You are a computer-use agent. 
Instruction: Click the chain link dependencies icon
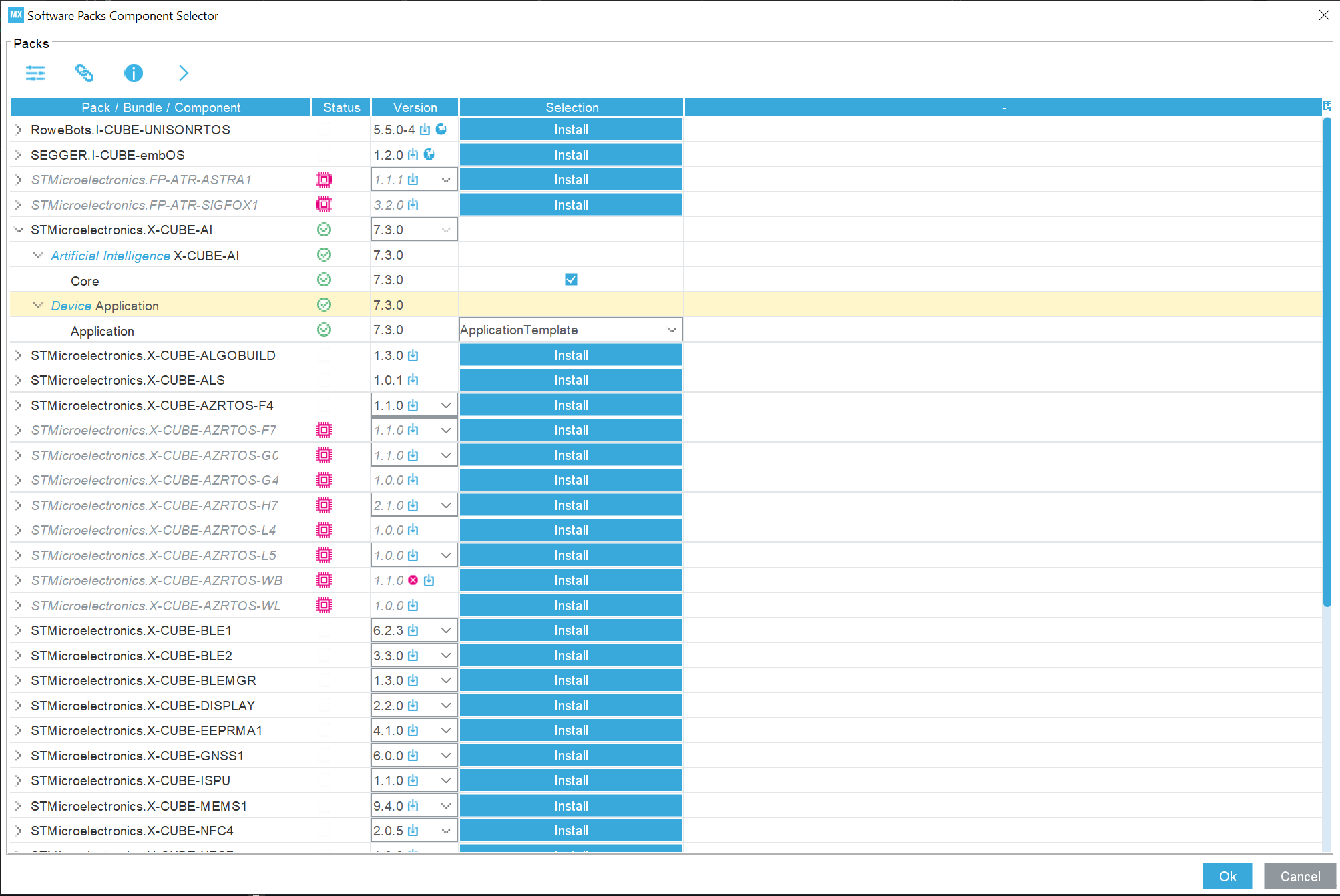coord(84,73)
